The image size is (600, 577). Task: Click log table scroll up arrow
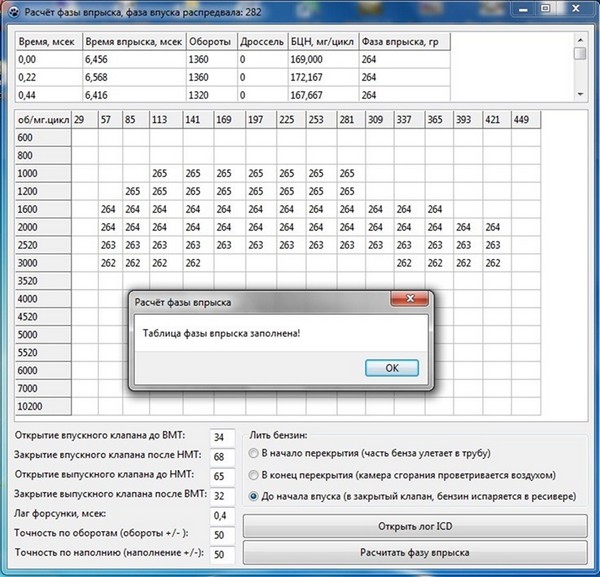click(x=580, y=40)
